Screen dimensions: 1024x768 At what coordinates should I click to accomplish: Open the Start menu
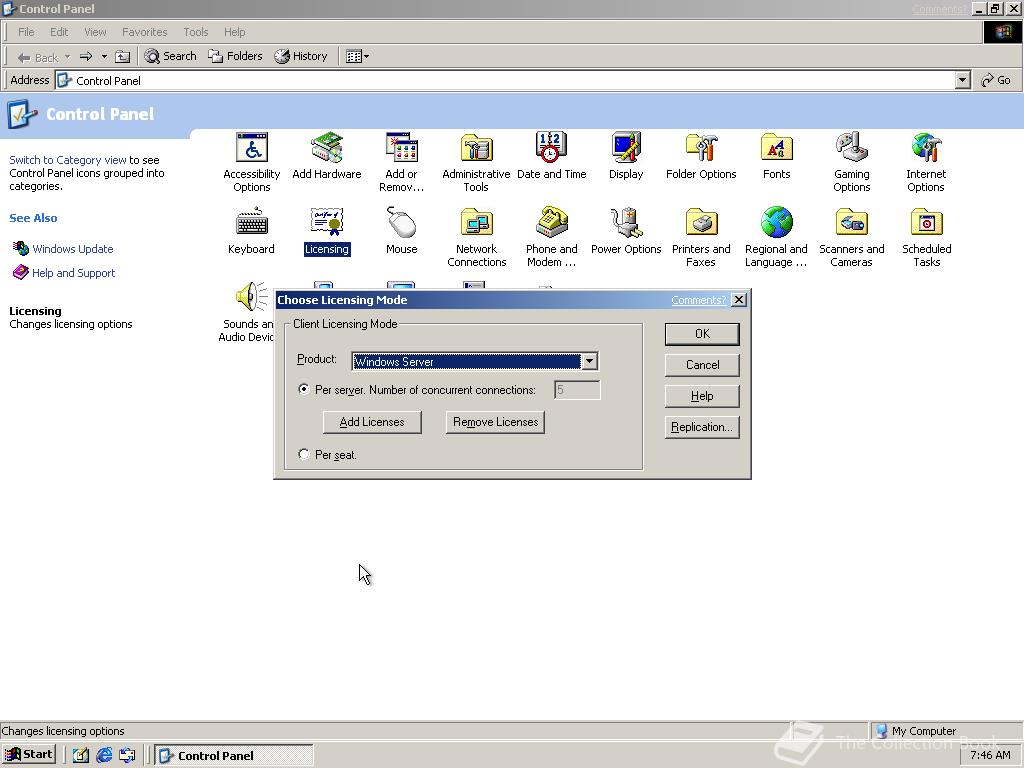[x=29, y=754]
